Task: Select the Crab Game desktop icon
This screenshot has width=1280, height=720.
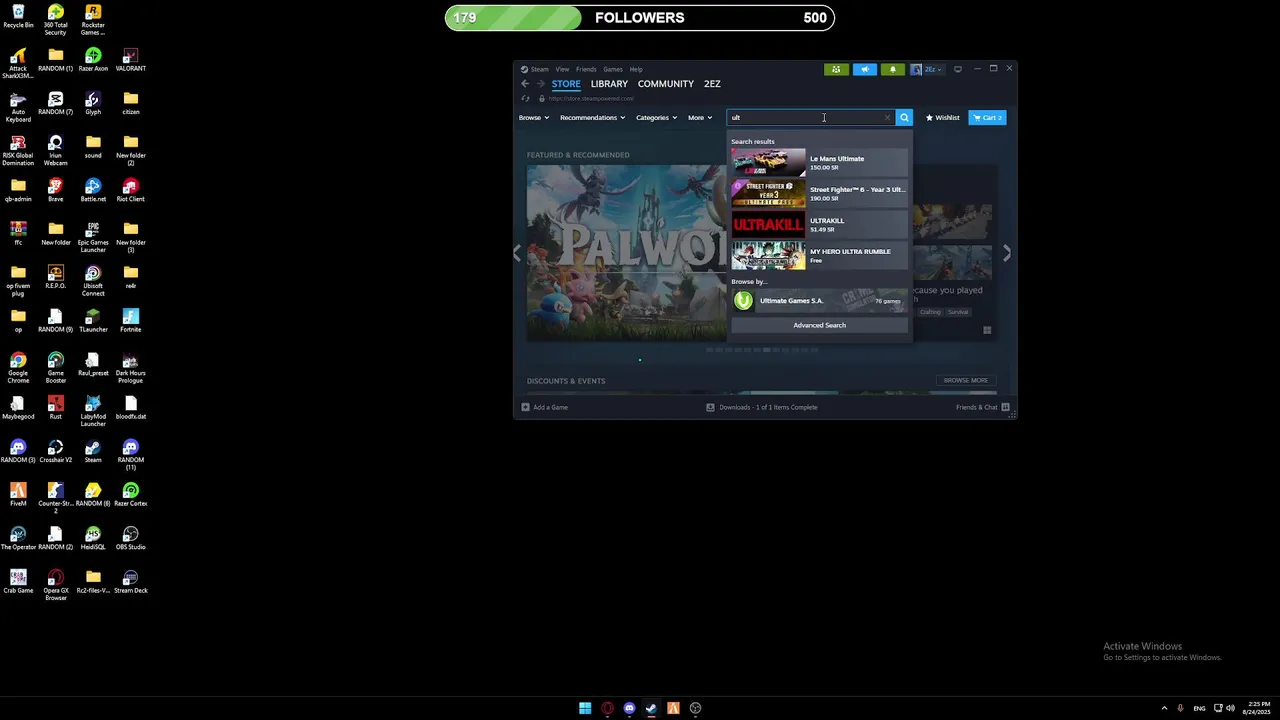Action: 18,581
